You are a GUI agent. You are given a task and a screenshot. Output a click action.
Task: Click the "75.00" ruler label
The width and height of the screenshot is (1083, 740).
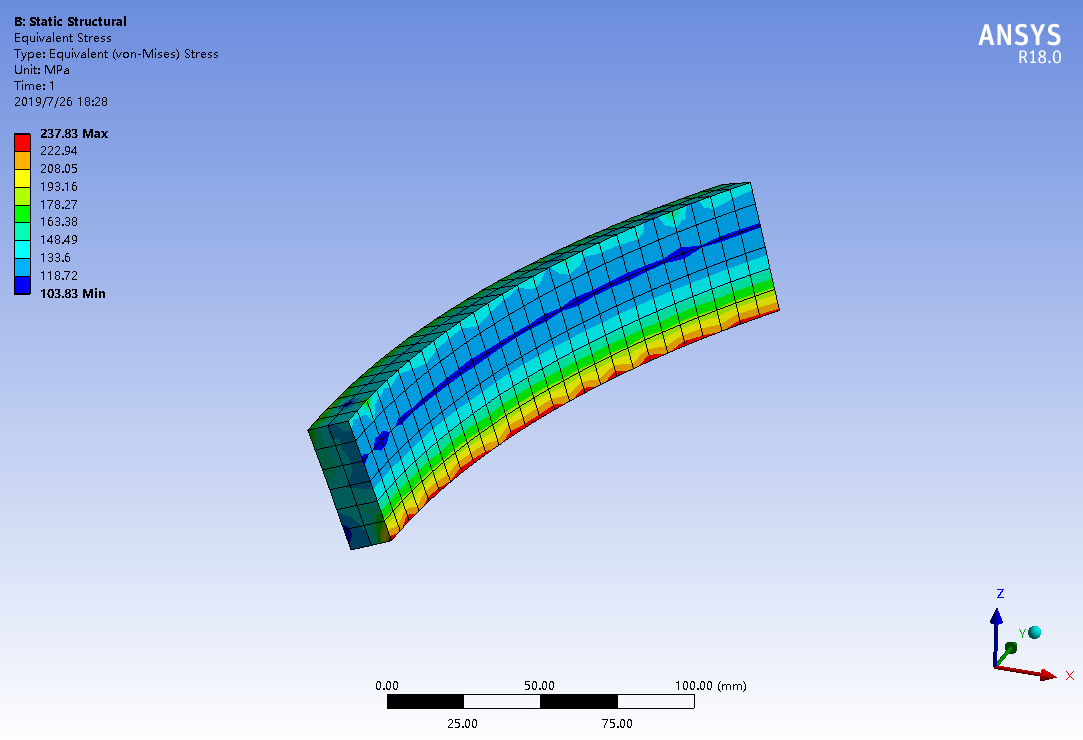click(x=617, y=723)
